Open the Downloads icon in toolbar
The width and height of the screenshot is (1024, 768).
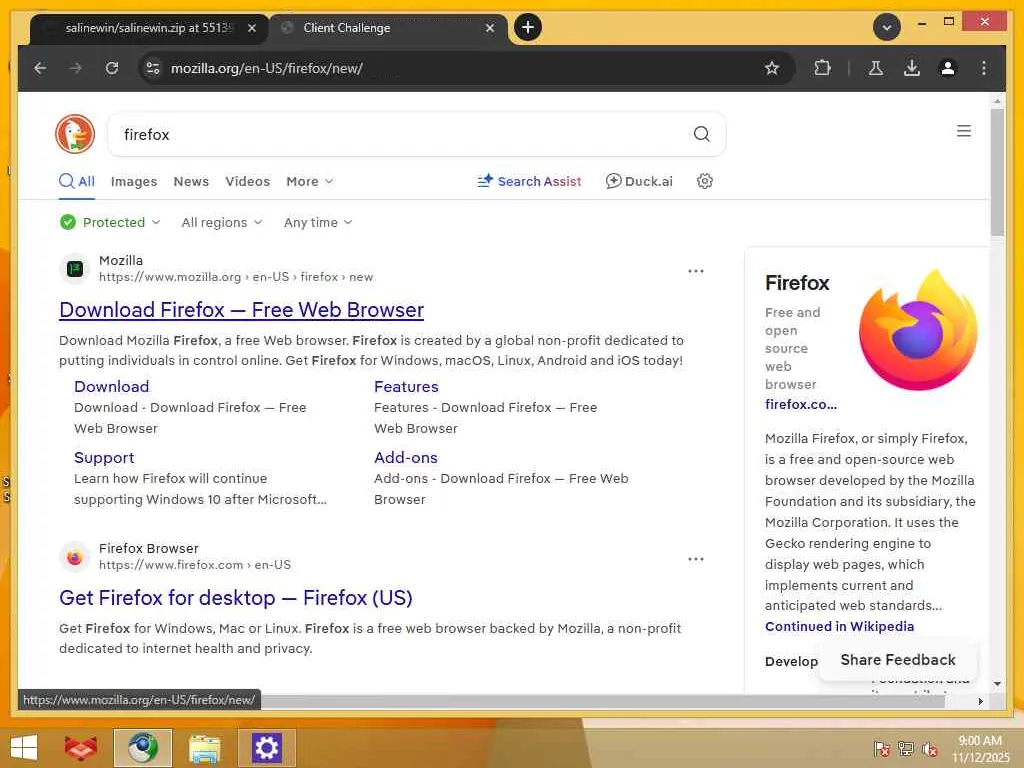[912, 68]
